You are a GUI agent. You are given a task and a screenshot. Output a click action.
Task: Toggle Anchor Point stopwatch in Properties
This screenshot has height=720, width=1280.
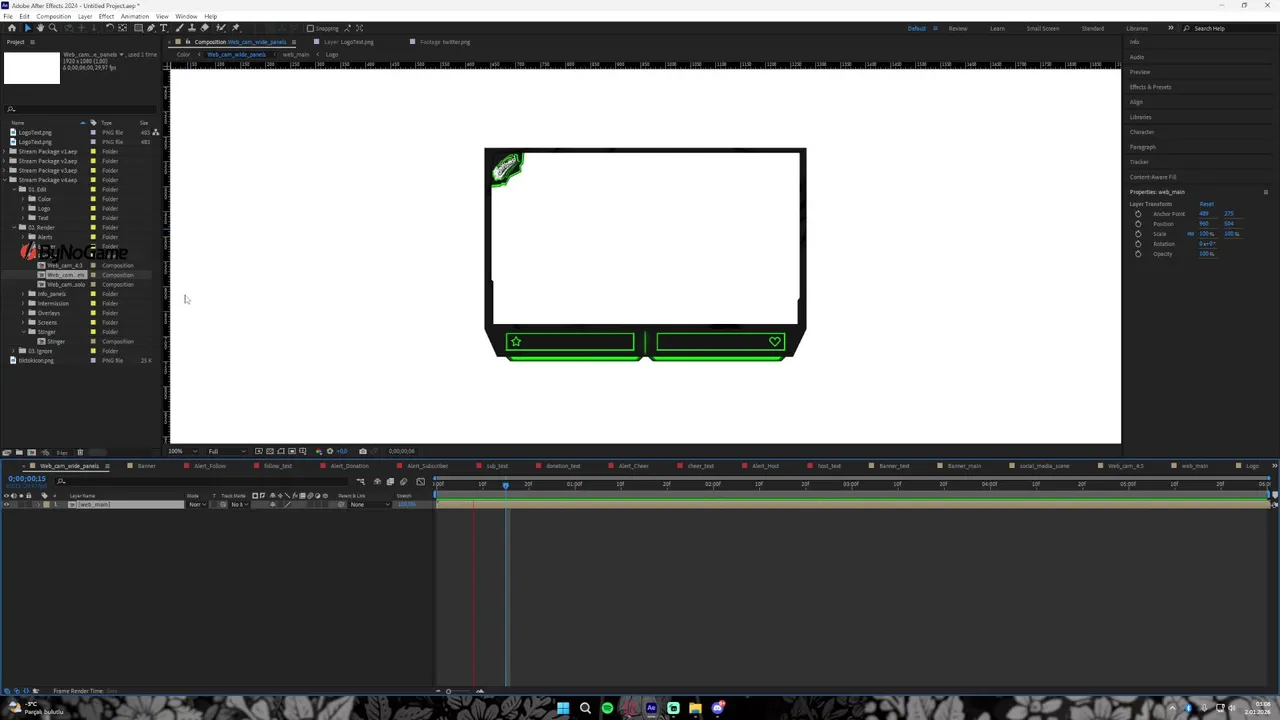[1138, 214]
